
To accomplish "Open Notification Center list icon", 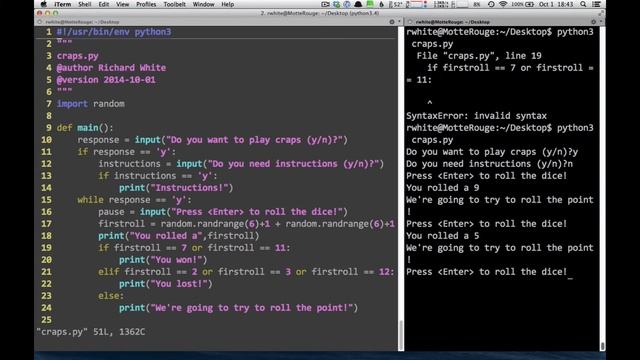I will tap(596, 4).
